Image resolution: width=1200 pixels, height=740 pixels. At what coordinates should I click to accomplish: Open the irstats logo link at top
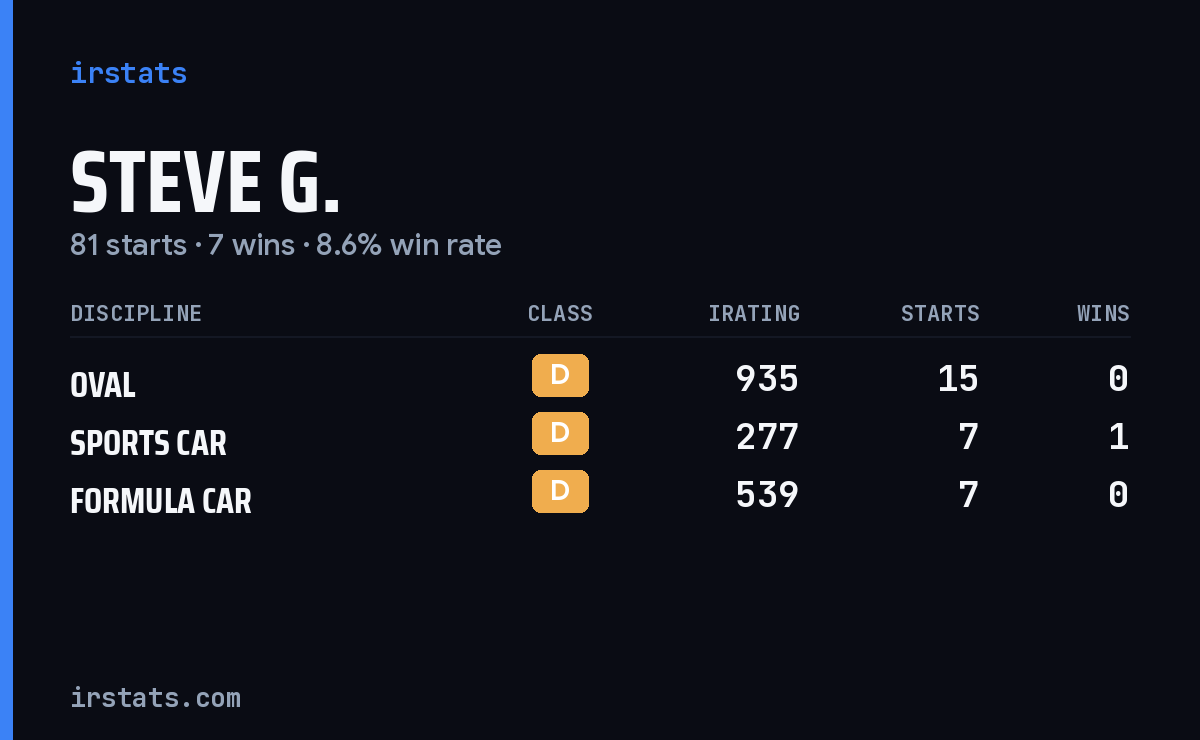129,73
